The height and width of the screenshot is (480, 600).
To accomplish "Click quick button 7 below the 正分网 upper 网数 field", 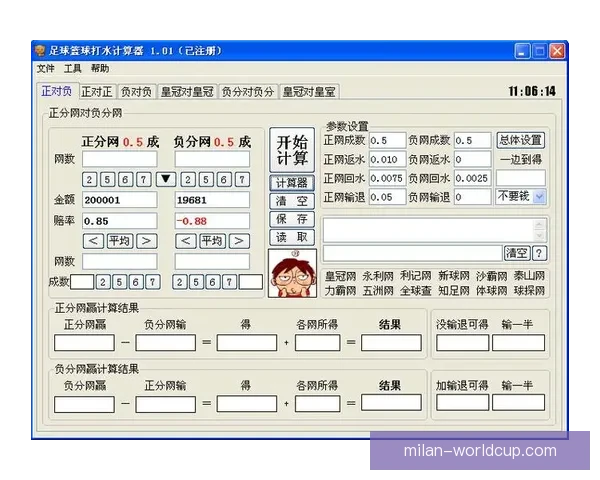I will 143,180.
